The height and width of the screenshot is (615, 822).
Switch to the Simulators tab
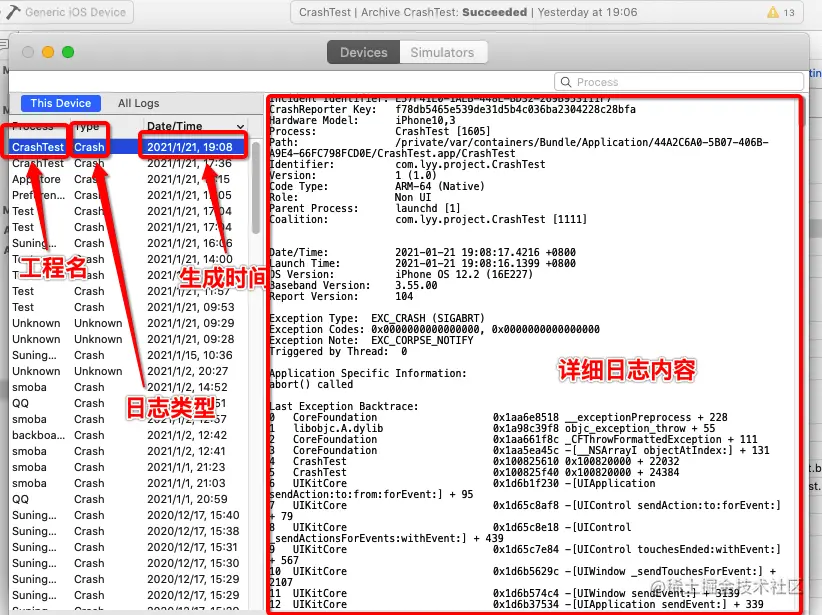[x=442, y=52]
